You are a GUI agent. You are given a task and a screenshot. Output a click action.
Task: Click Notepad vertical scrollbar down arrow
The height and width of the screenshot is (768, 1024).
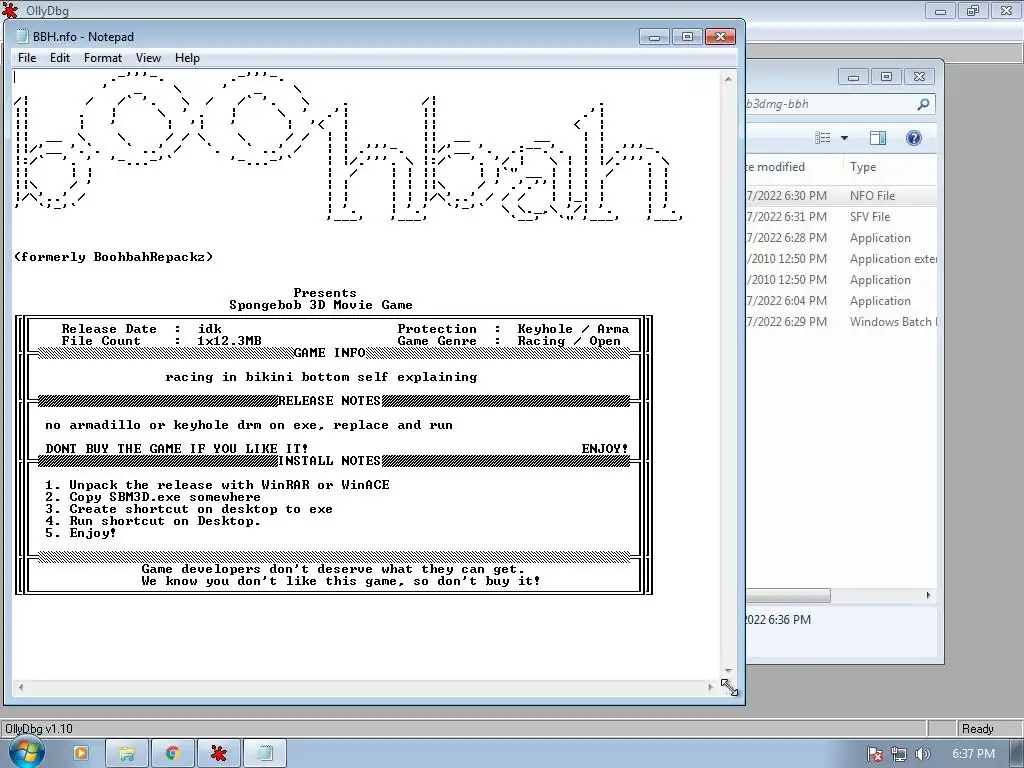(728, 671)
